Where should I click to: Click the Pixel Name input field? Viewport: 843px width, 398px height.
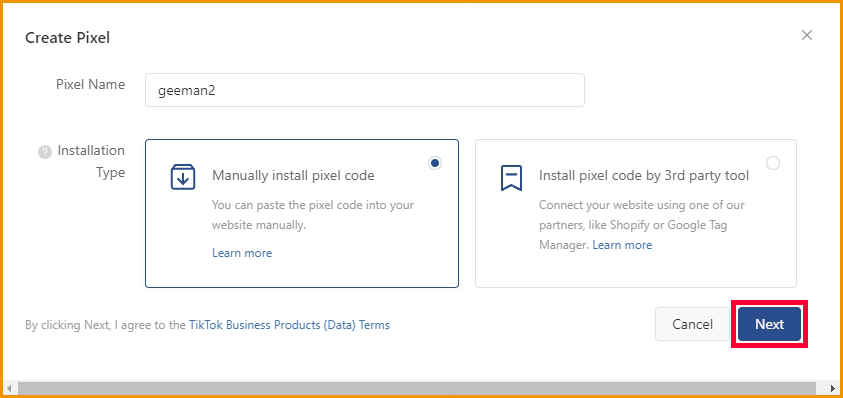coord(365,90)
